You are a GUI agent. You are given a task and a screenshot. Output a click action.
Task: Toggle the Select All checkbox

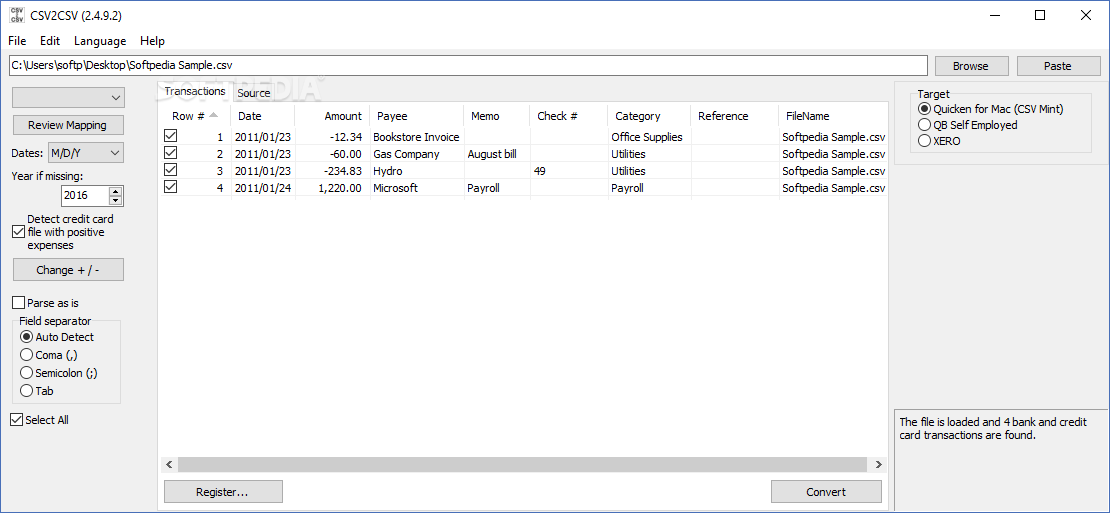point(17,420)
